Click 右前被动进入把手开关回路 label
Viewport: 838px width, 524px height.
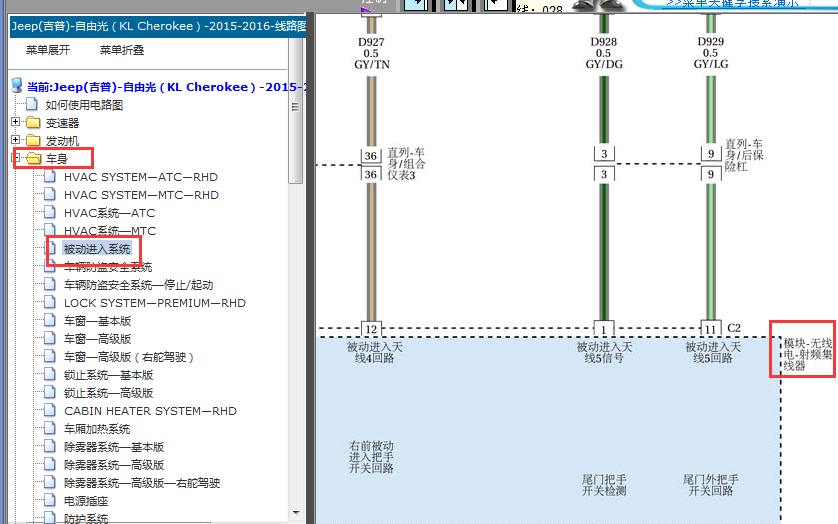tap(371, 457)
